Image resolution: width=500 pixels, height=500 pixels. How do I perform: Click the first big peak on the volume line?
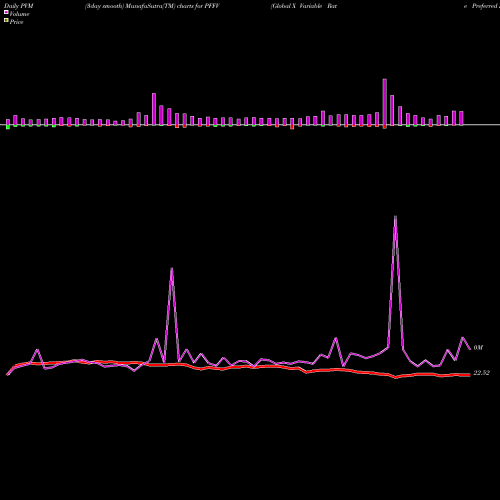pyautogui.click(x=172, y=269)
